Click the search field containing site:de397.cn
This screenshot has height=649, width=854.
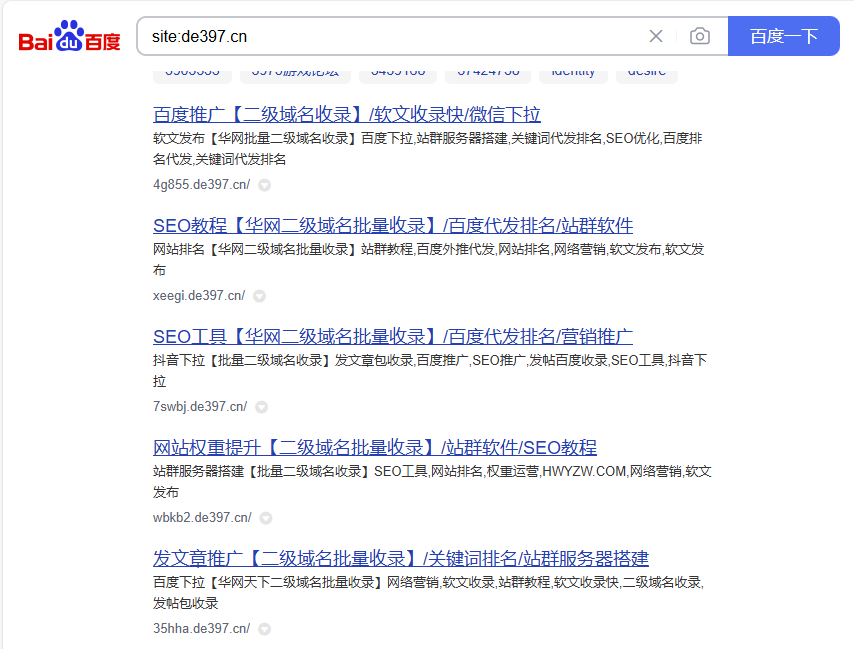click(390, 37)
